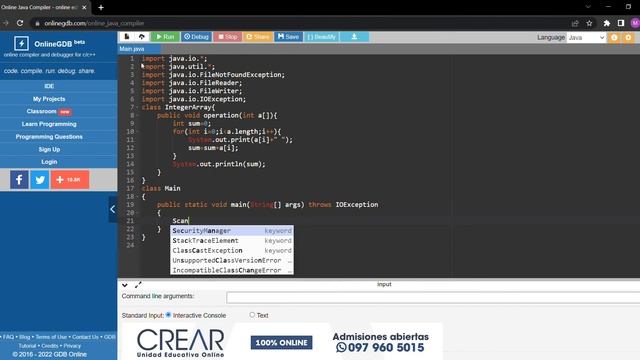The image size is (640, 360).
Task: Open the tab search chevron
Action: point(588,7)
